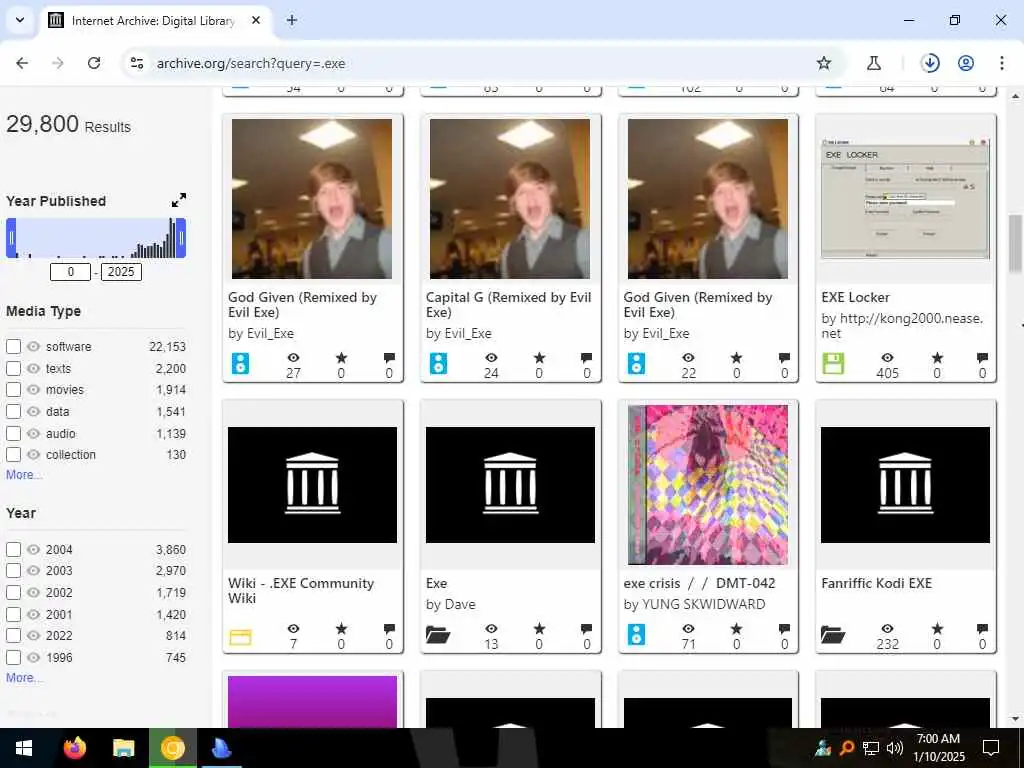Image resolution: width=1024 pixels, height=768 pixels.
Task: Check the audio media type checkbox
Action: click(13, 434)
